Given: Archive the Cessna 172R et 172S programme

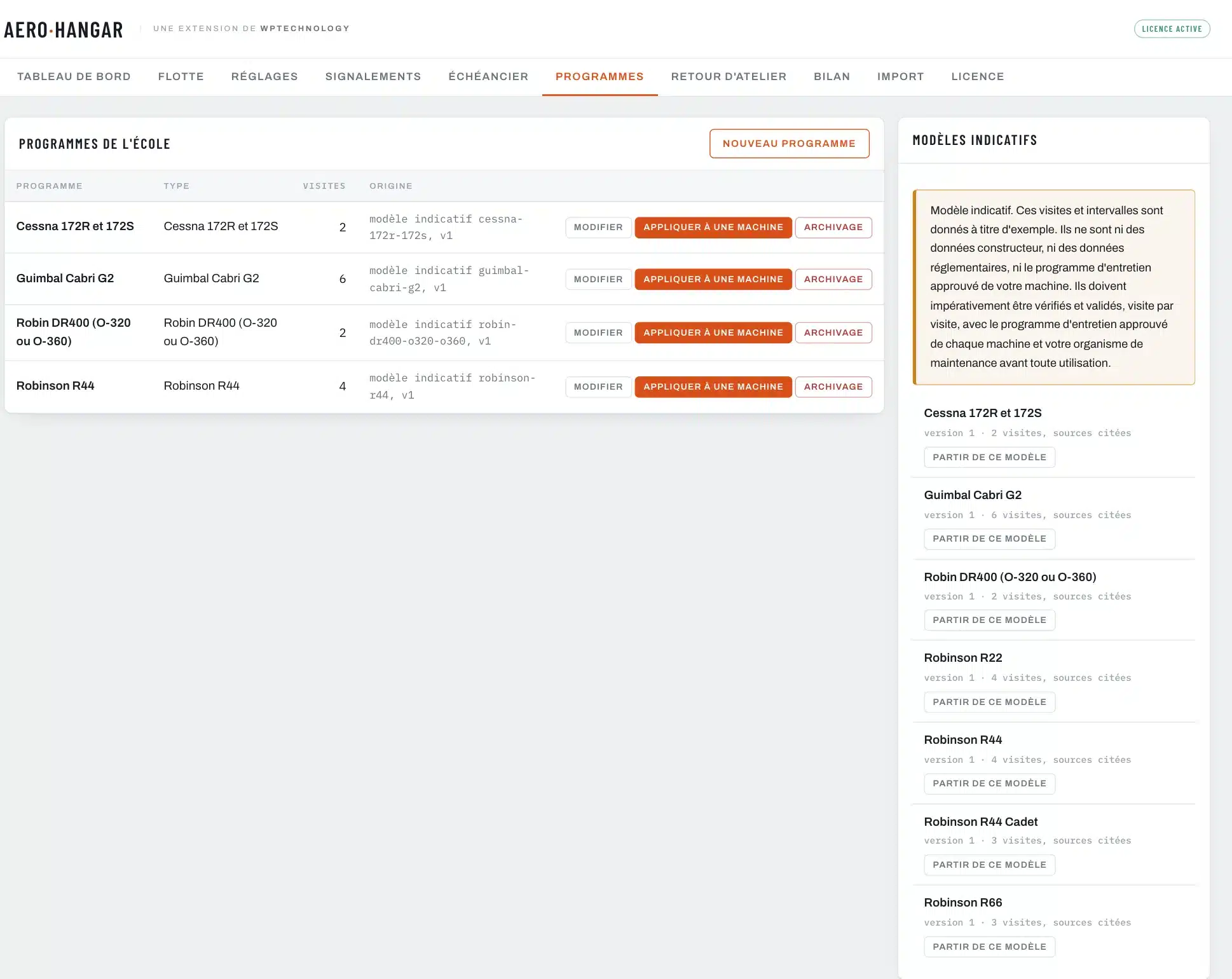Looking at the screenshot, I should click(x=833, y=227).
